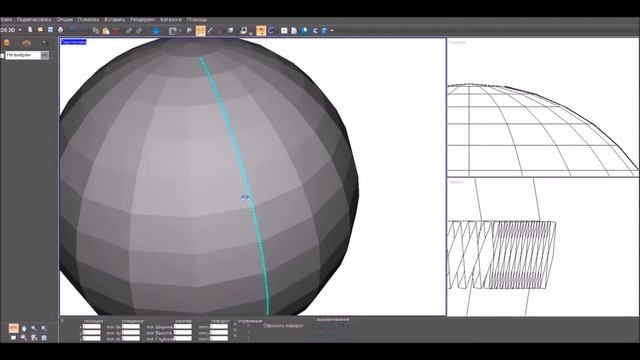Open the Редактировать menu
Screen dimensions: 640x360
point(34,20)
